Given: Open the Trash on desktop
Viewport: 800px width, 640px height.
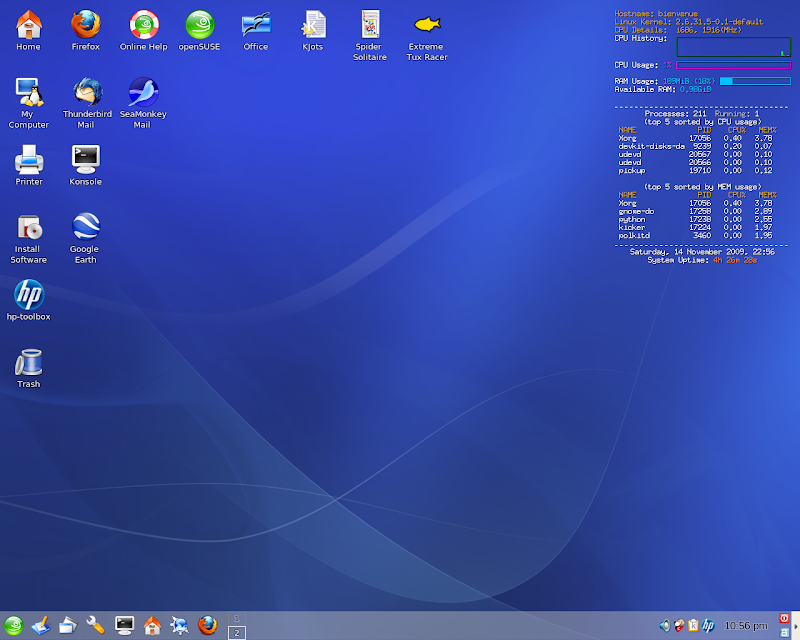Looking at the screenshot, I should coord(28,362).
